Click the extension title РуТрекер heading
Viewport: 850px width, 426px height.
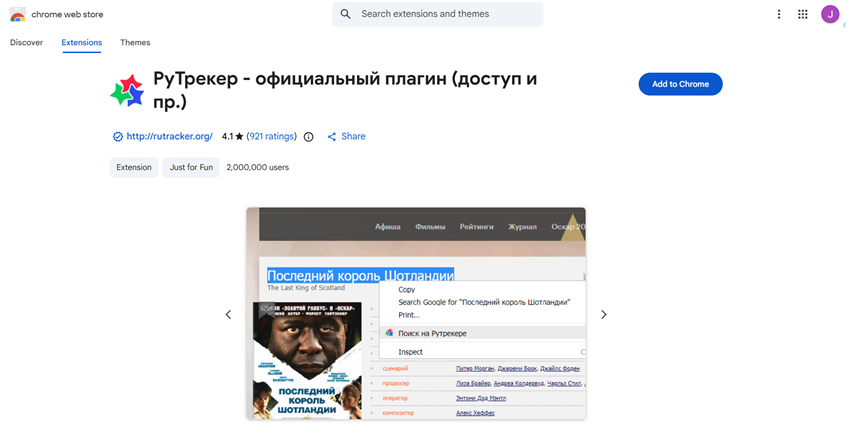pos(345,90)
